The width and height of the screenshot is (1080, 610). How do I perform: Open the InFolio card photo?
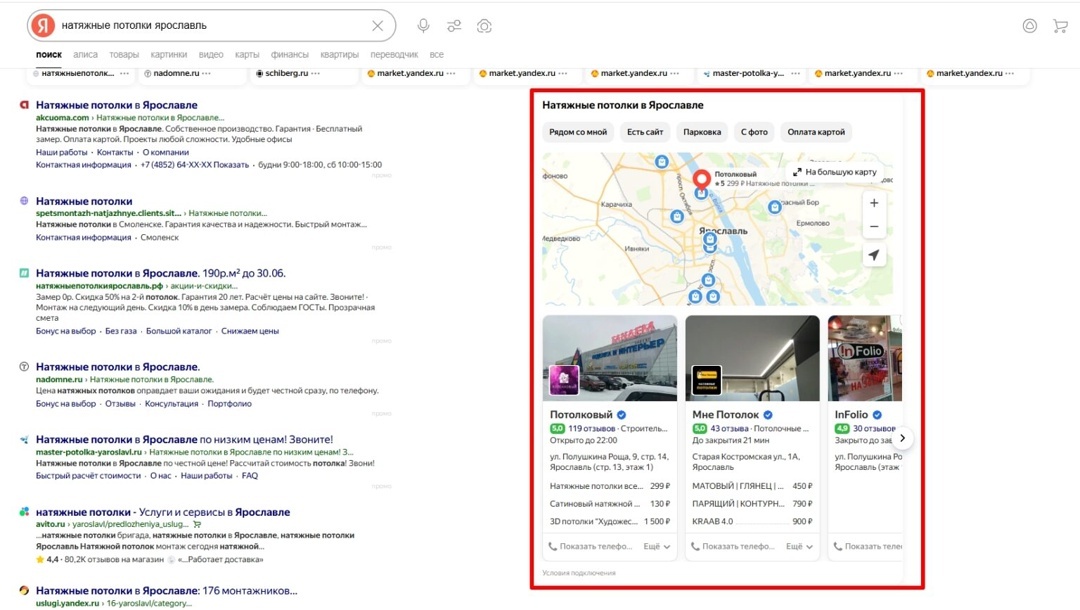[x=864, y=358]
